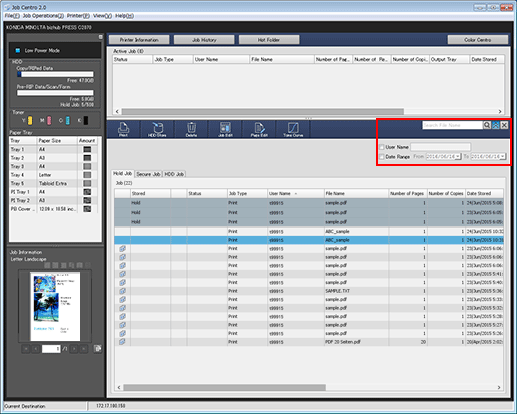Click the Printer Information button
This screenshot has height=414, width=517.
pyautogui.click(x=139, y=40)
